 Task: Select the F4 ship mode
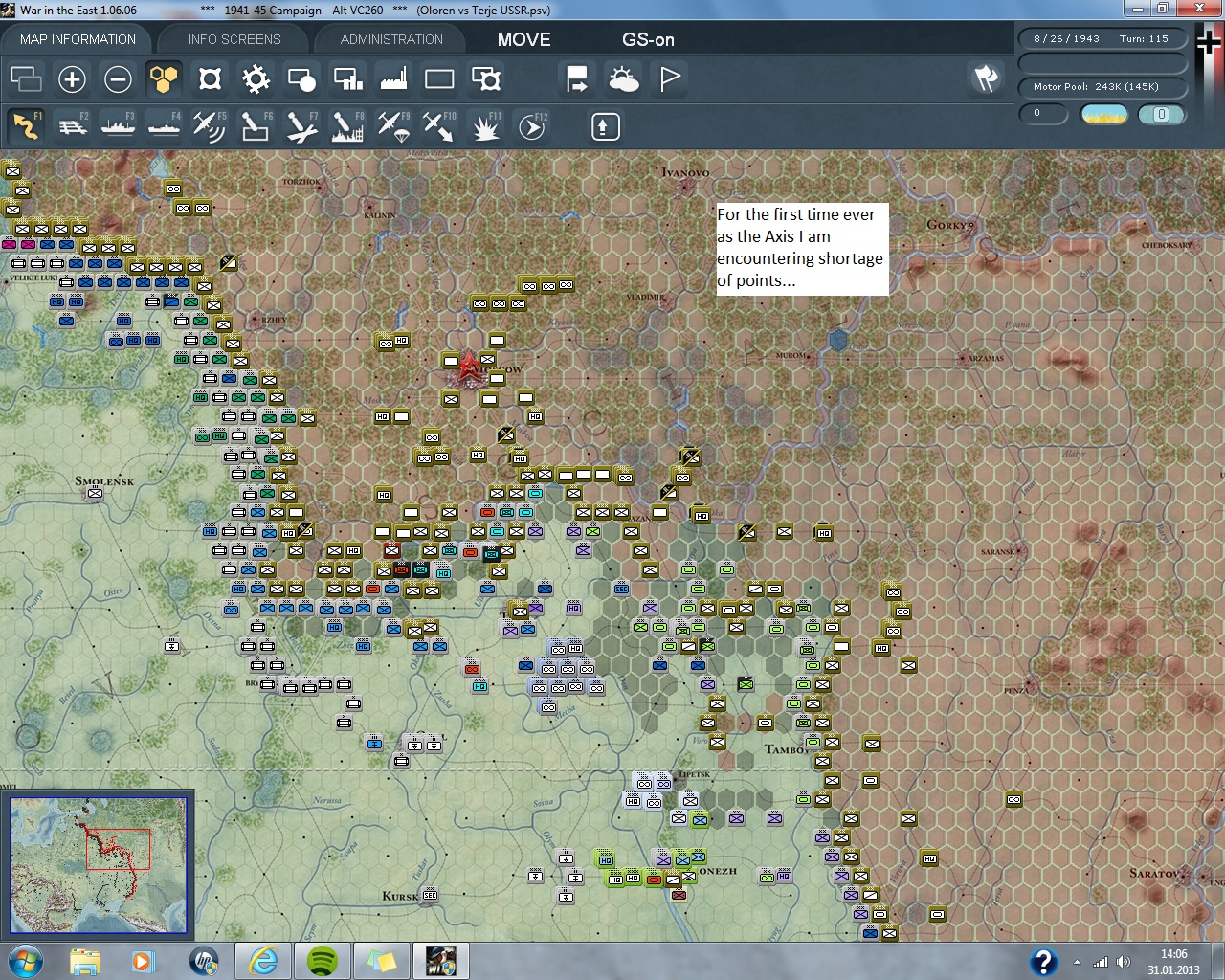[164, 126]
